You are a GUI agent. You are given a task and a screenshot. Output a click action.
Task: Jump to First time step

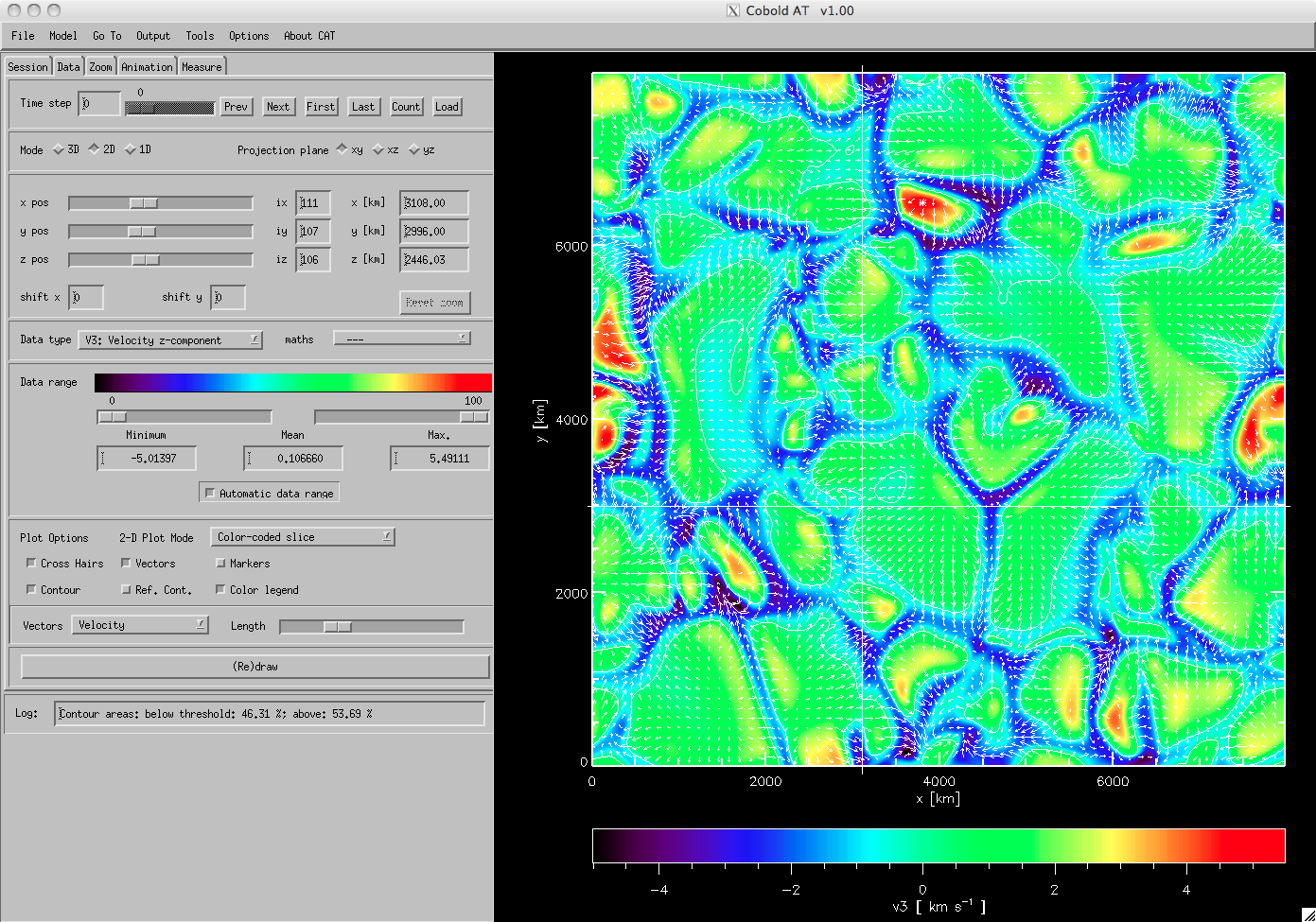[x=321, y=107]
